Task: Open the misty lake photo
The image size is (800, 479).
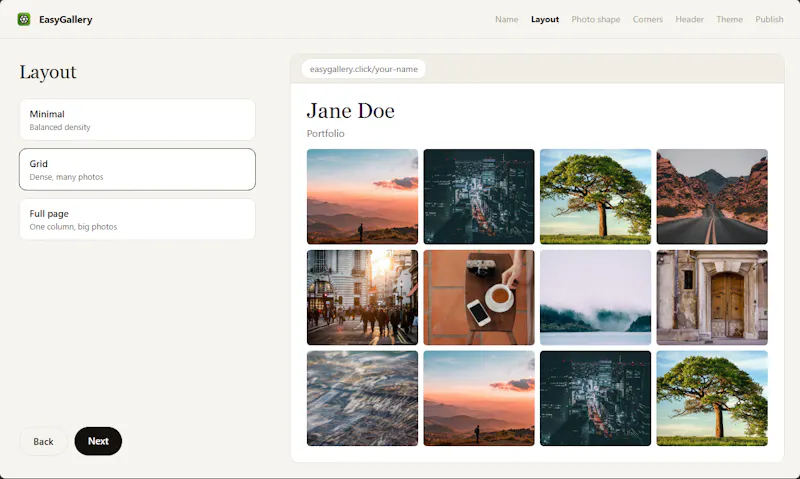Action: (595, 297)
